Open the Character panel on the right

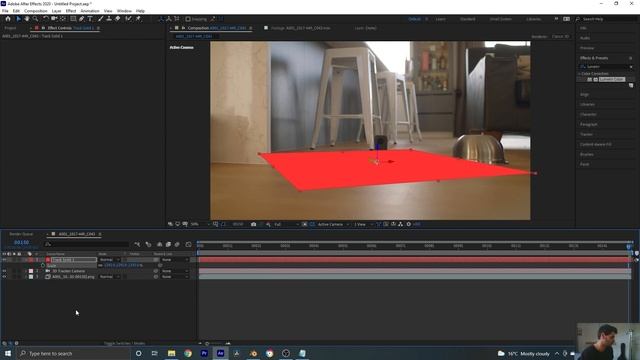point(588,114)
